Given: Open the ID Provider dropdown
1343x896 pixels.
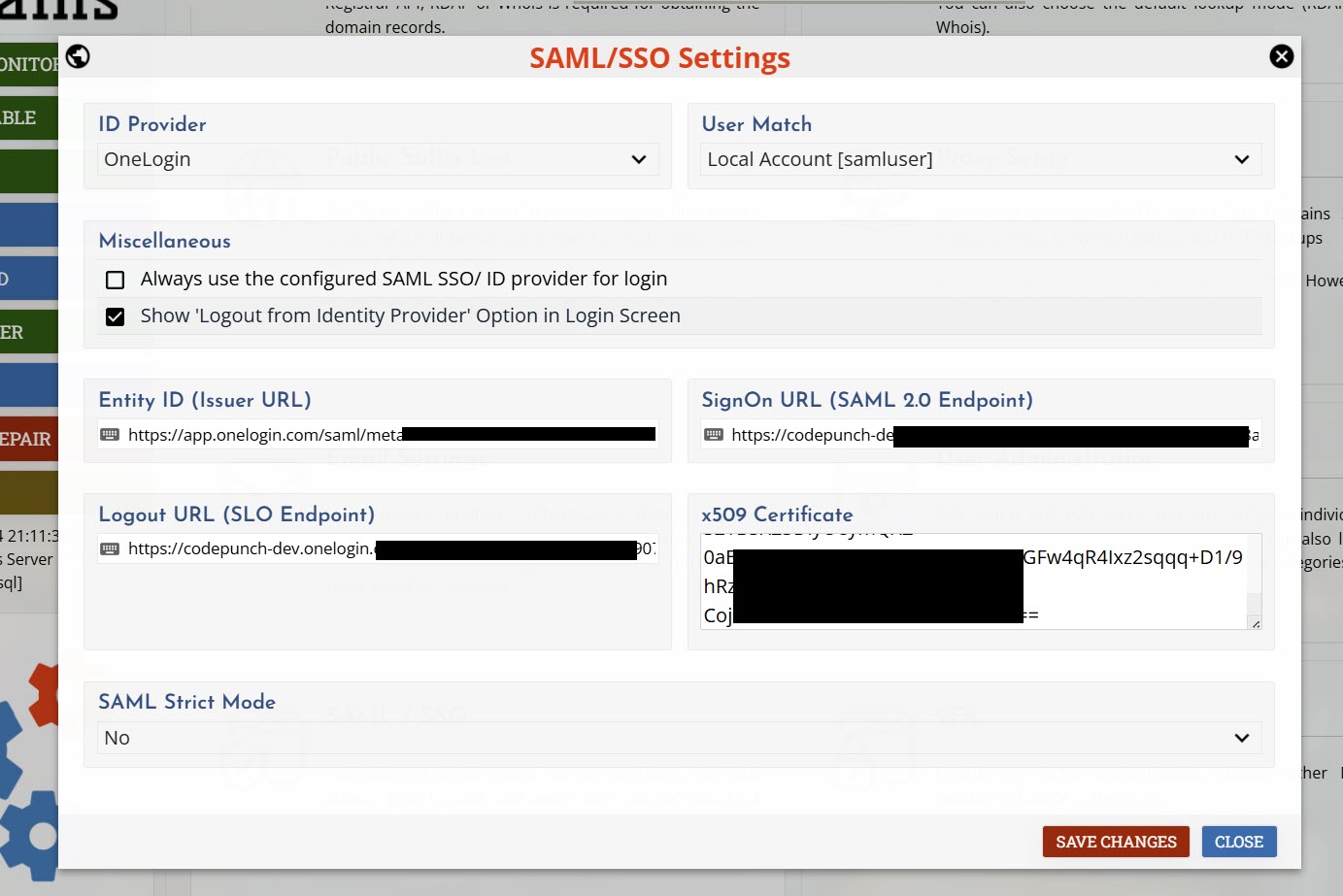Looking at the screenshot, I should [378, 159].
